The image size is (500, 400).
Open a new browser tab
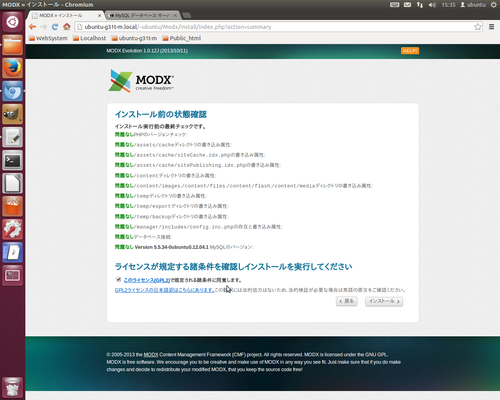point(187,15)
